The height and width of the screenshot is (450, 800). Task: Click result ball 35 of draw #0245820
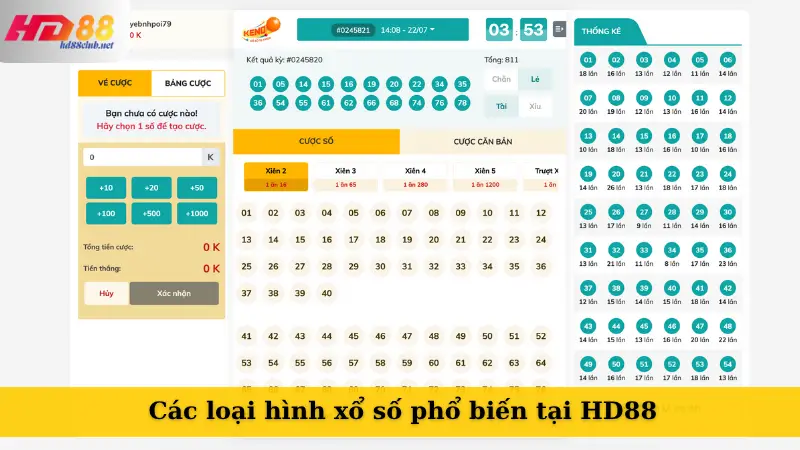(x=462, y=84)
